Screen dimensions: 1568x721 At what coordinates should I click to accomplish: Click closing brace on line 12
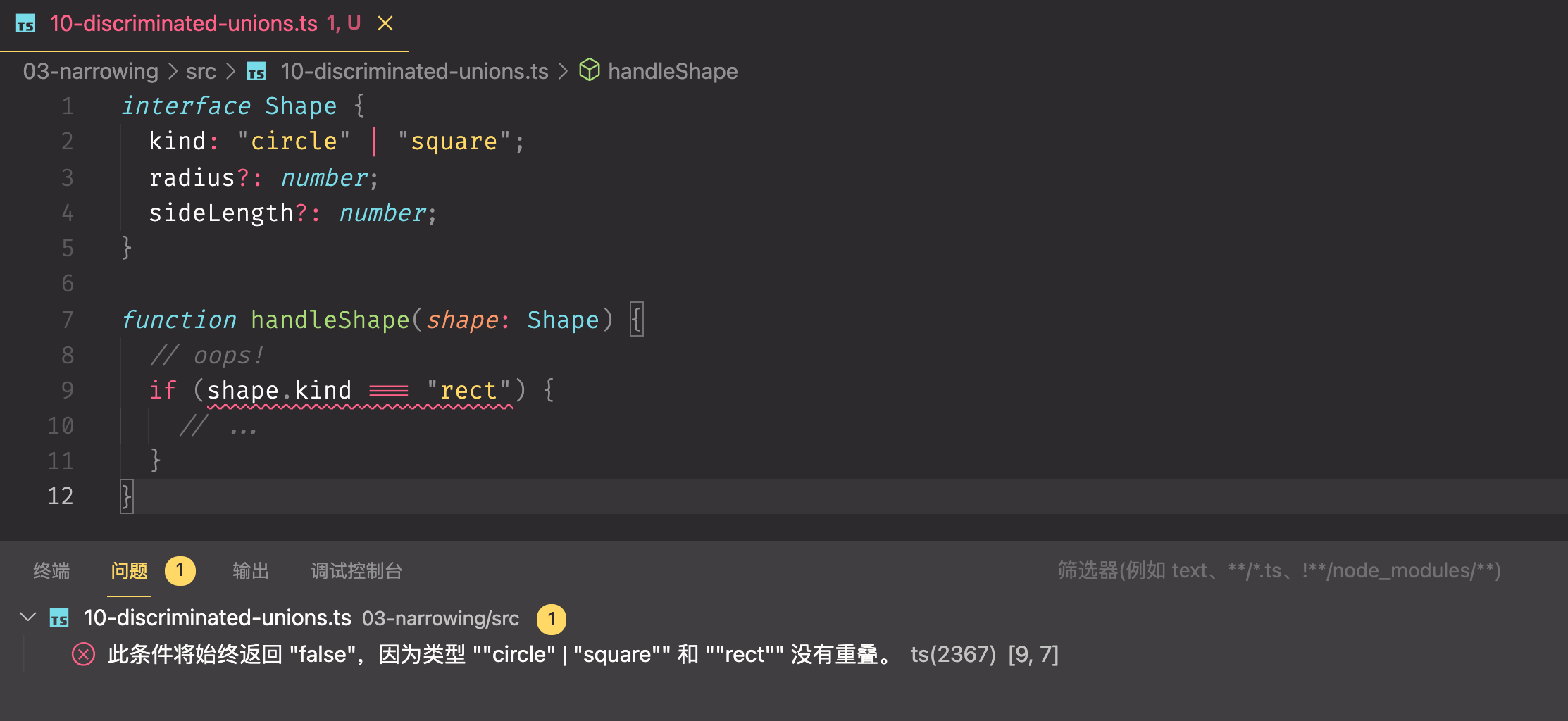tap(126, 496)
